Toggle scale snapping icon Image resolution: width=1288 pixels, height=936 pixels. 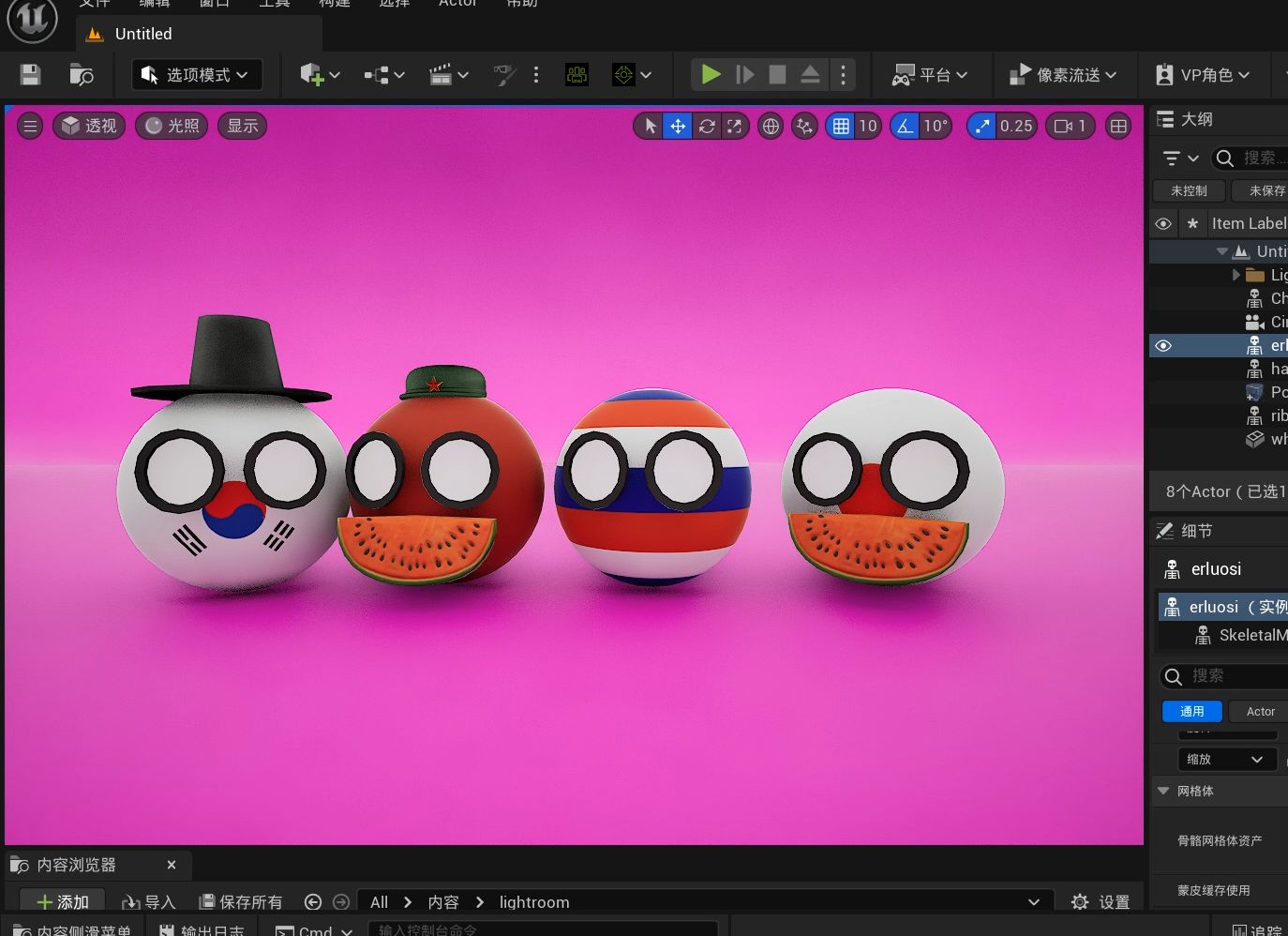pyautogui.click(x=981, y=126)
